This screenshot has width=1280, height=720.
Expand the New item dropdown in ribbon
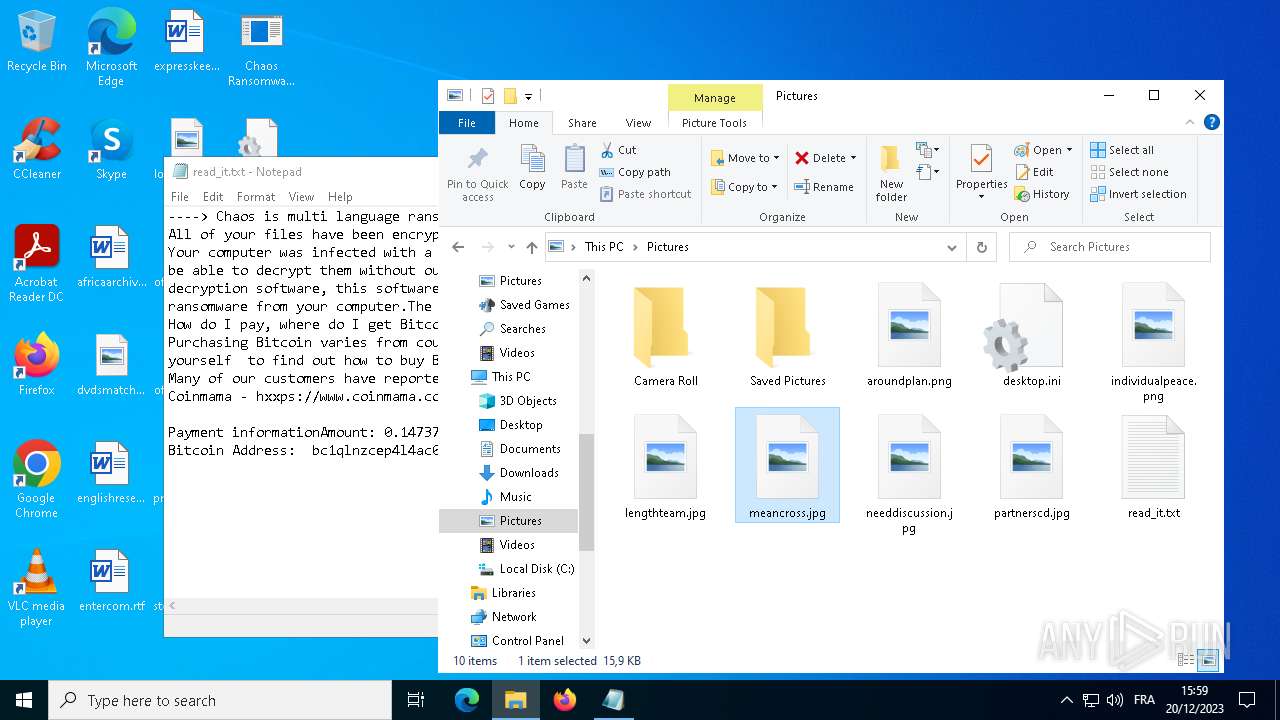(x=928, y=150)
